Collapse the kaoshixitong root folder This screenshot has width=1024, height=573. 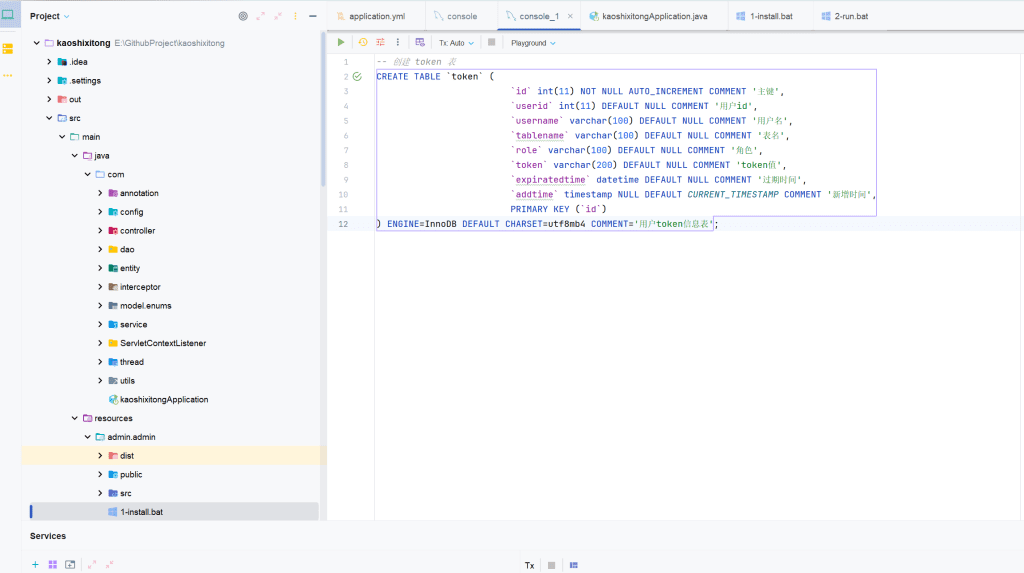37,43
